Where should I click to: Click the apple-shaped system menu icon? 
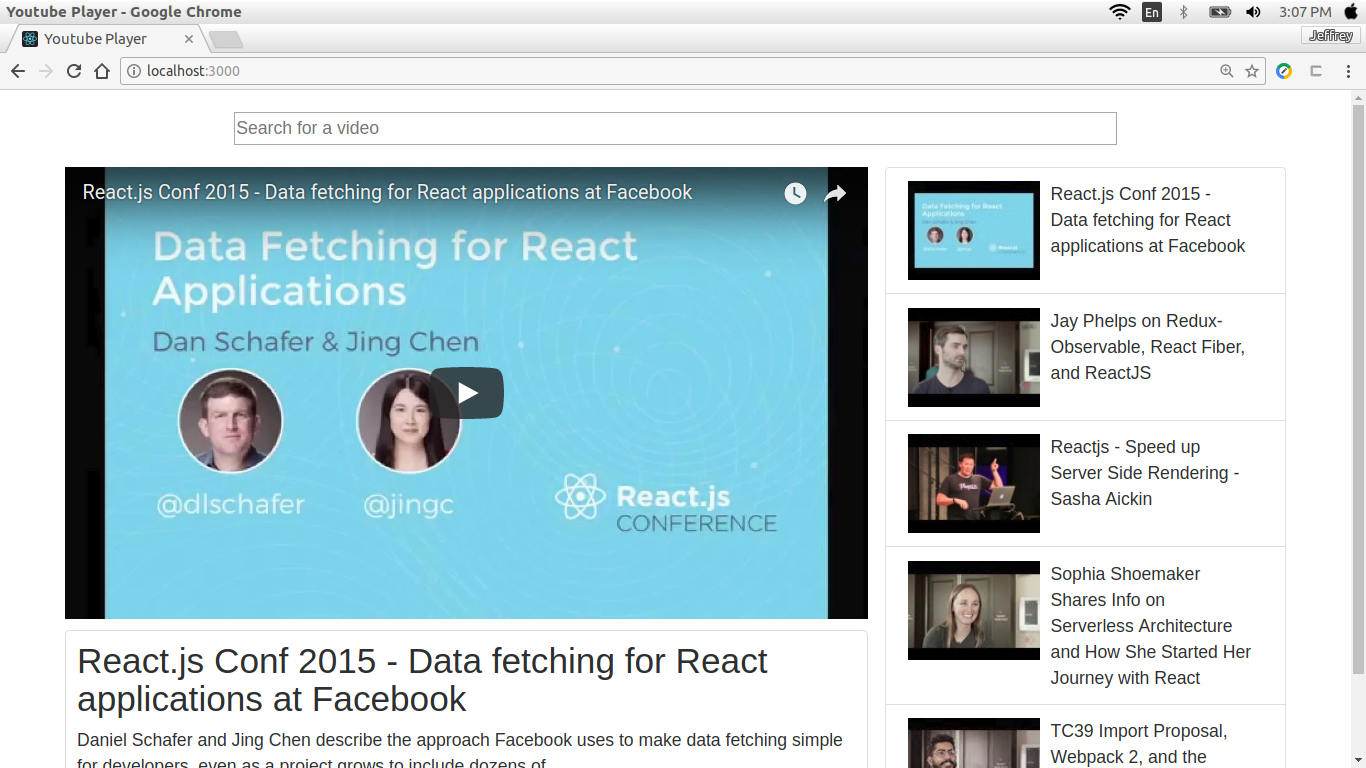[x=1351, y=12]
